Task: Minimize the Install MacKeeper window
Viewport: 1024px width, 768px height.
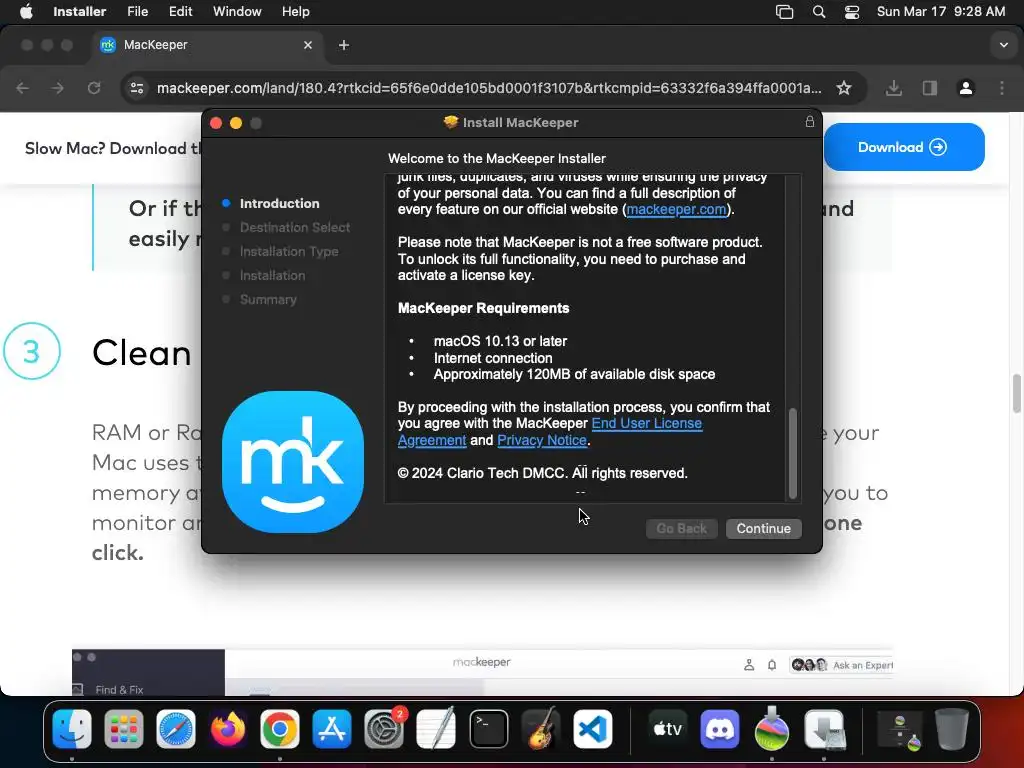Action: click(x=236, y=123)
